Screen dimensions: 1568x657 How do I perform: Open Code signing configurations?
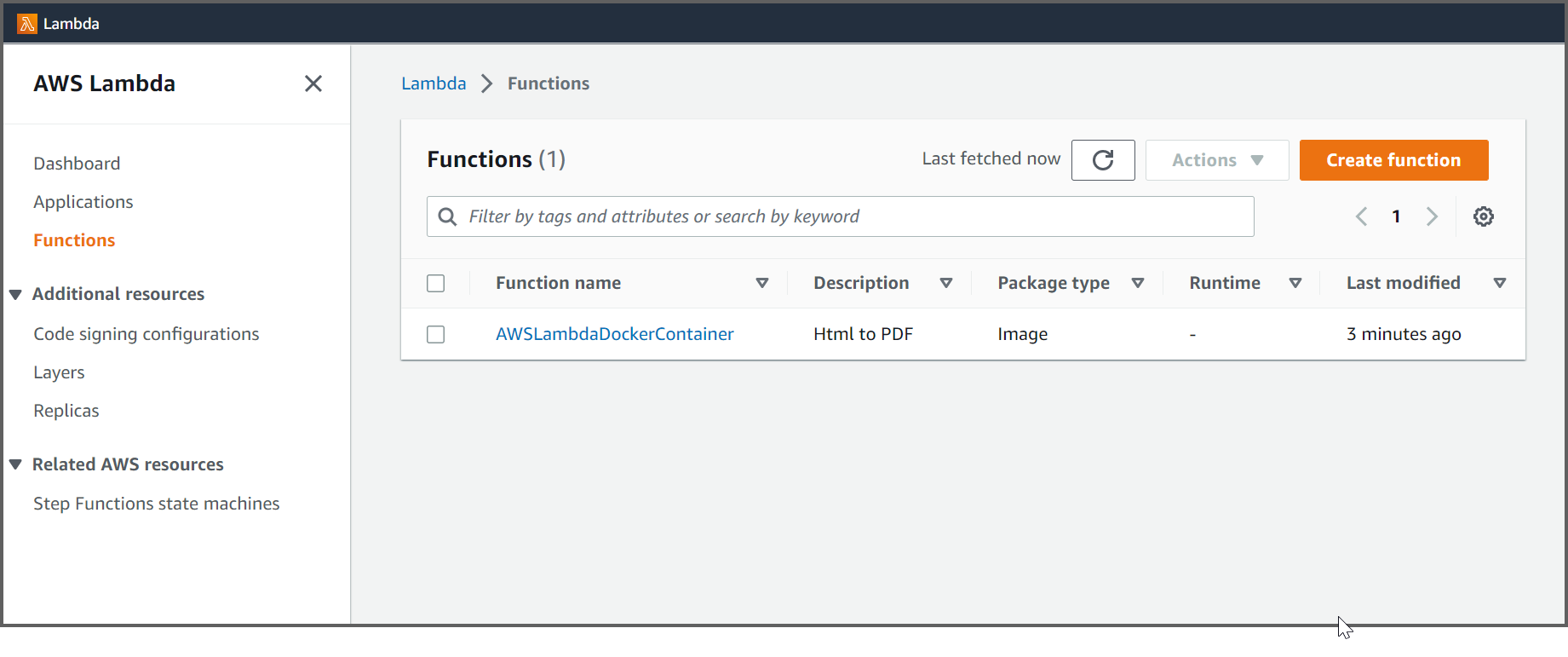146,334
